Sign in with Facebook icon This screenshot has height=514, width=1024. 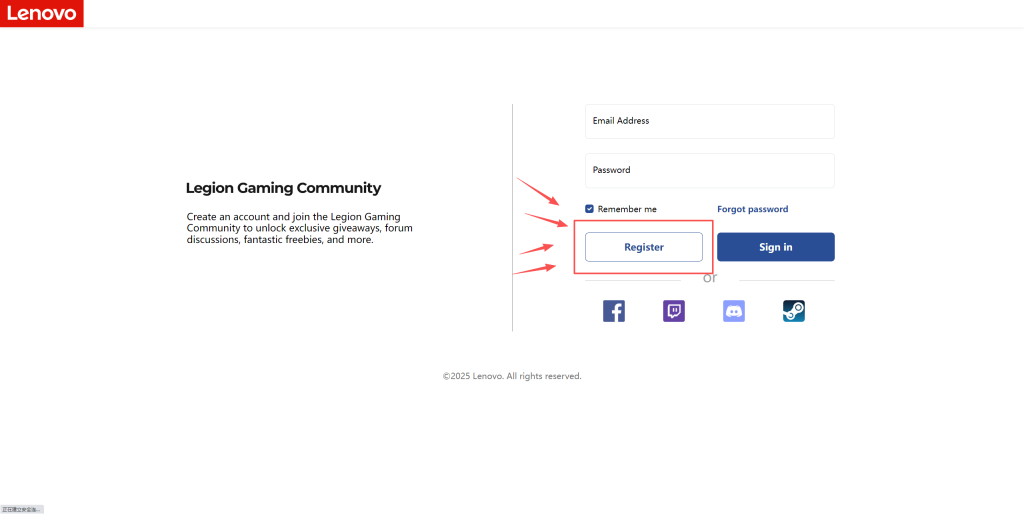point(614,311)
